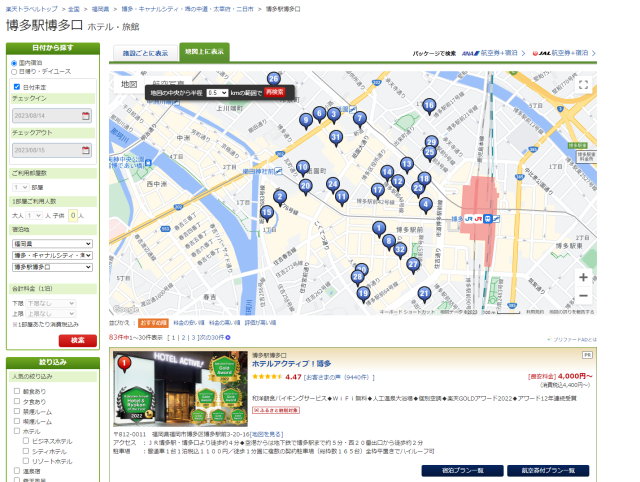The height and width of the screenshot is (482, 640).
Task: Check the non-smoking room filter
Action: 17,411
